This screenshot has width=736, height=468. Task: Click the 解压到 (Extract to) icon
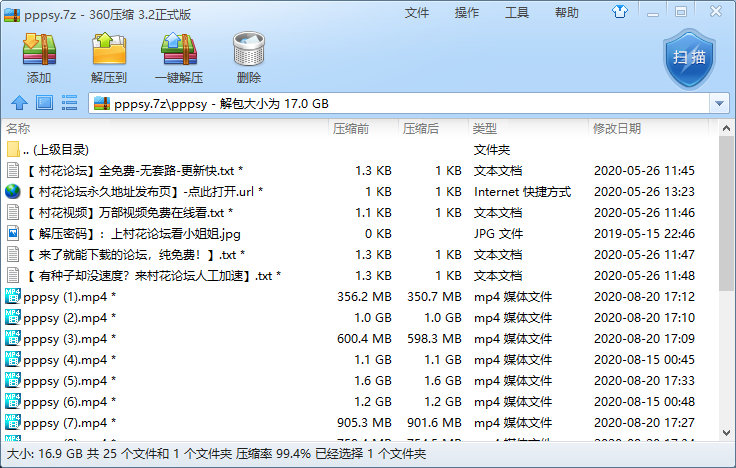108,57
